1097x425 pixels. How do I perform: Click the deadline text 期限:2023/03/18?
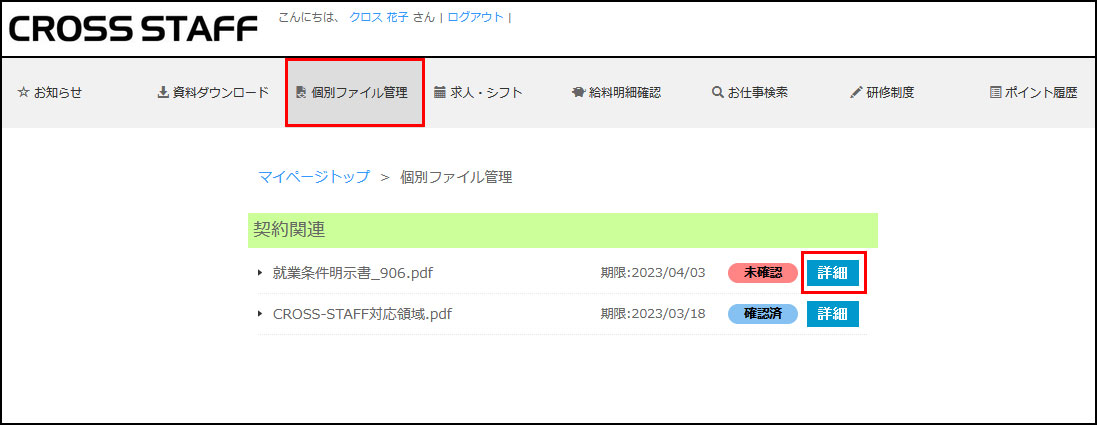[653, 314]
